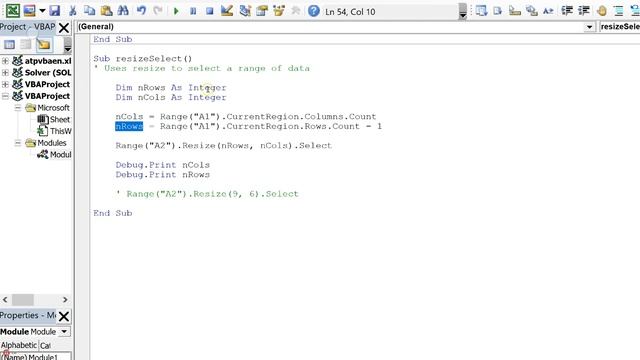Image resolution: width=640 pixels, height=360 pixels.
Task: Click the disabled Toolbox icon
Action: click(x=296, y=11)
